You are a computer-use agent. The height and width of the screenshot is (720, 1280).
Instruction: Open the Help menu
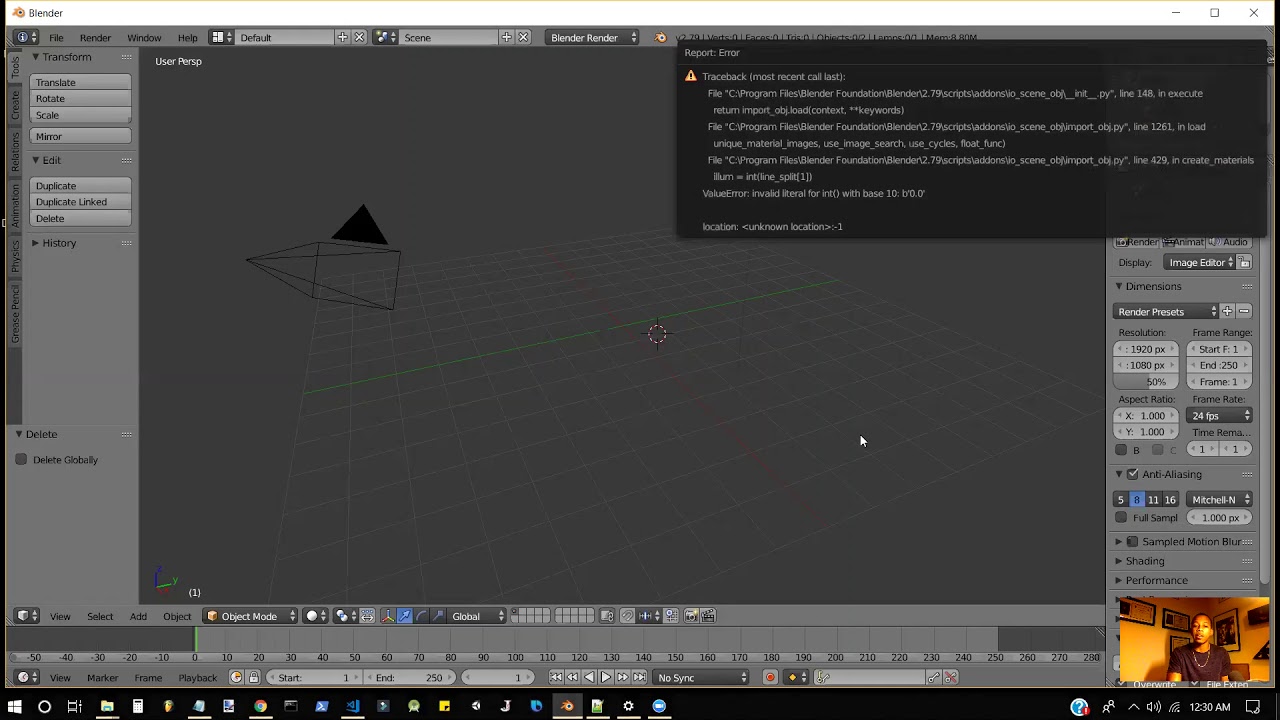pos(187,38)
